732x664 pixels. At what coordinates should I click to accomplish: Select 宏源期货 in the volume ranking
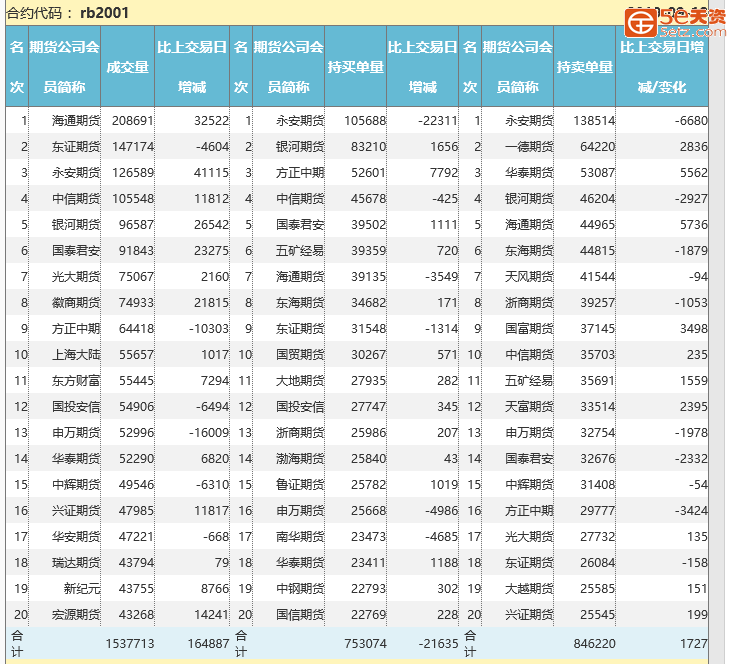[x=76, y=615]
